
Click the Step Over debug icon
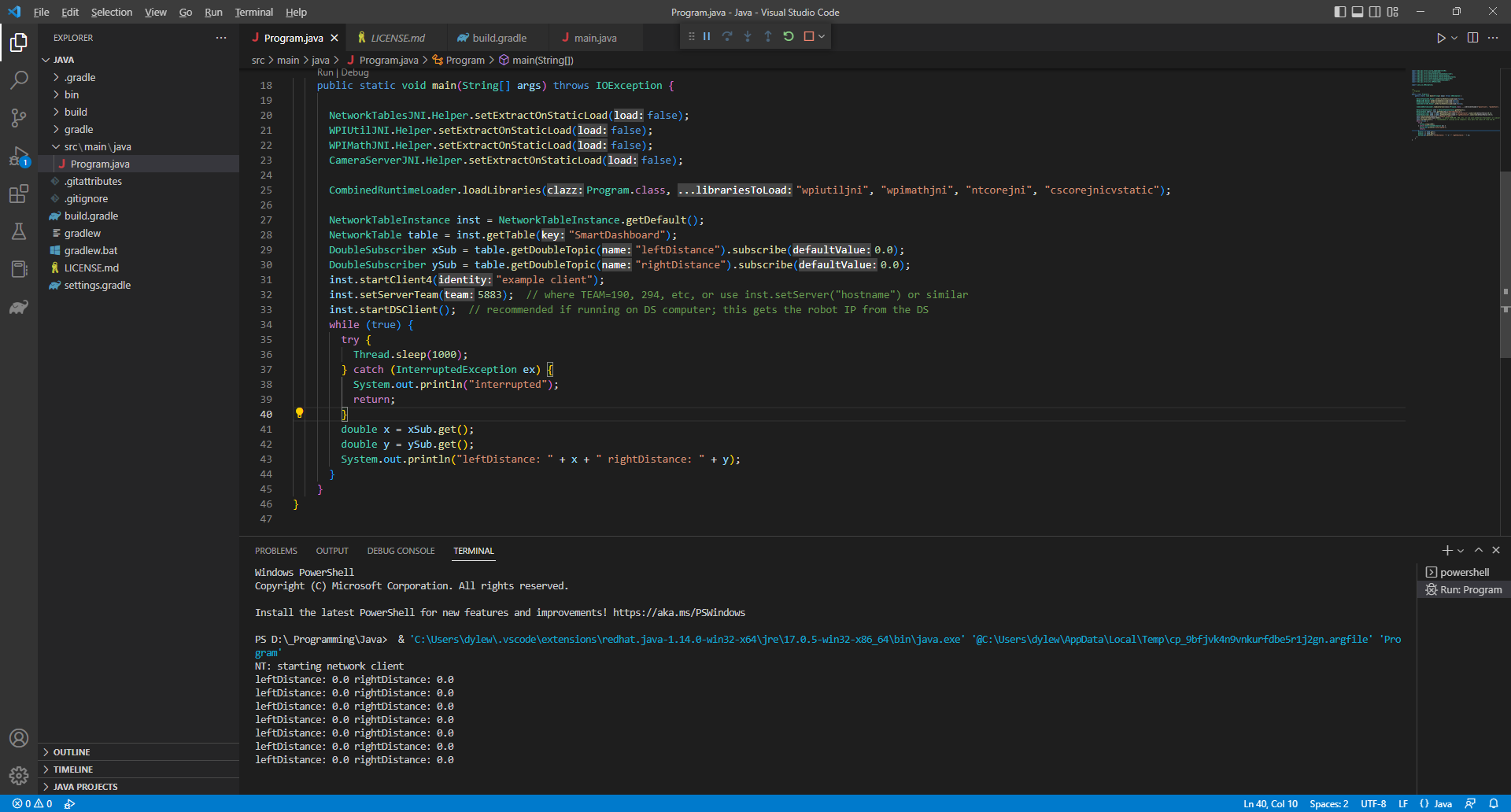tap(727, 36)
